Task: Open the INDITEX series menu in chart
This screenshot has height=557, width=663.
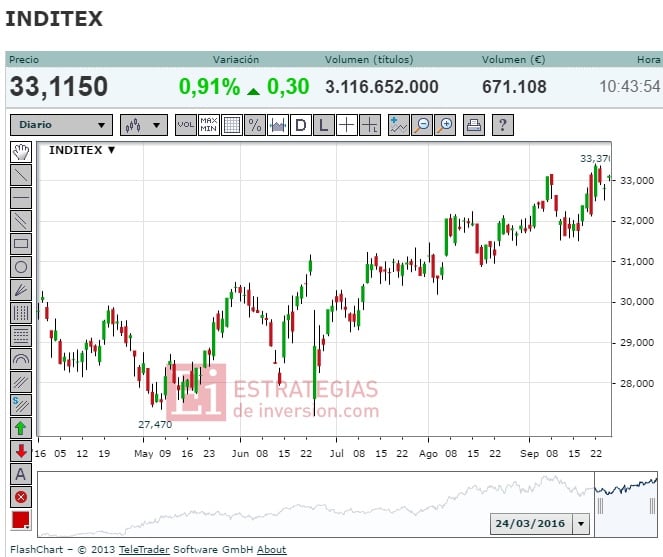Action: [83, 150]
